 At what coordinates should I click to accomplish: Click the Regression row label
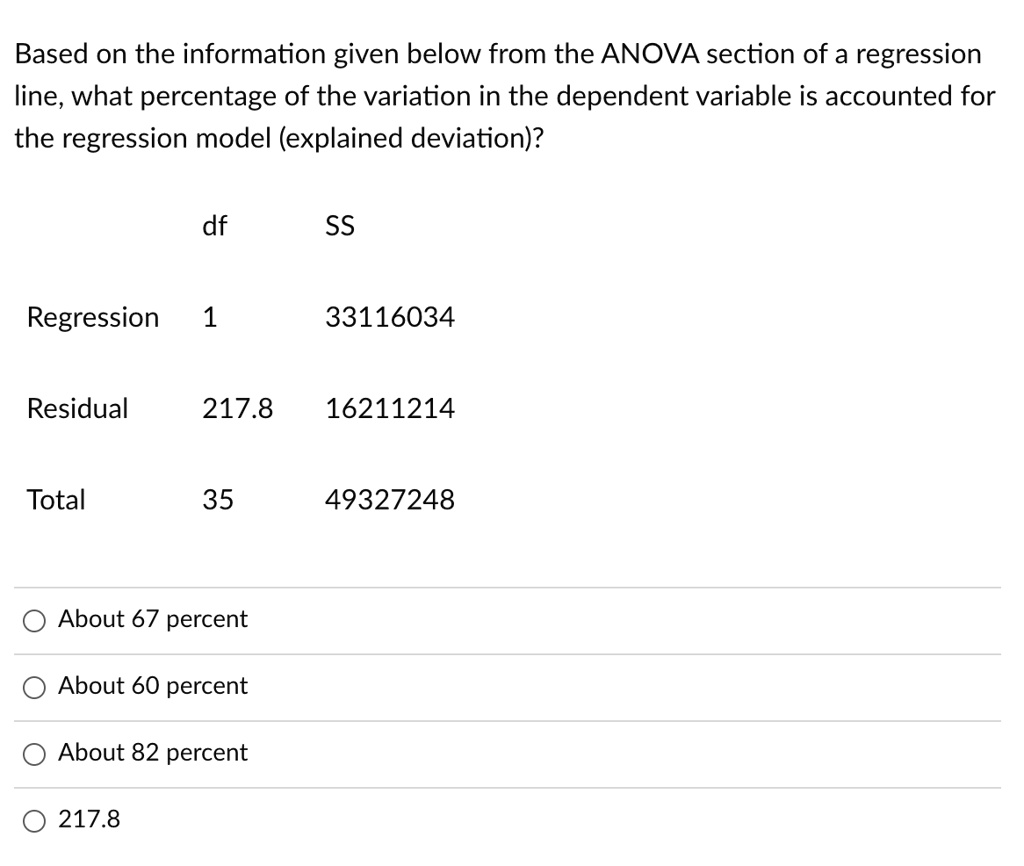tap(92, 317)
